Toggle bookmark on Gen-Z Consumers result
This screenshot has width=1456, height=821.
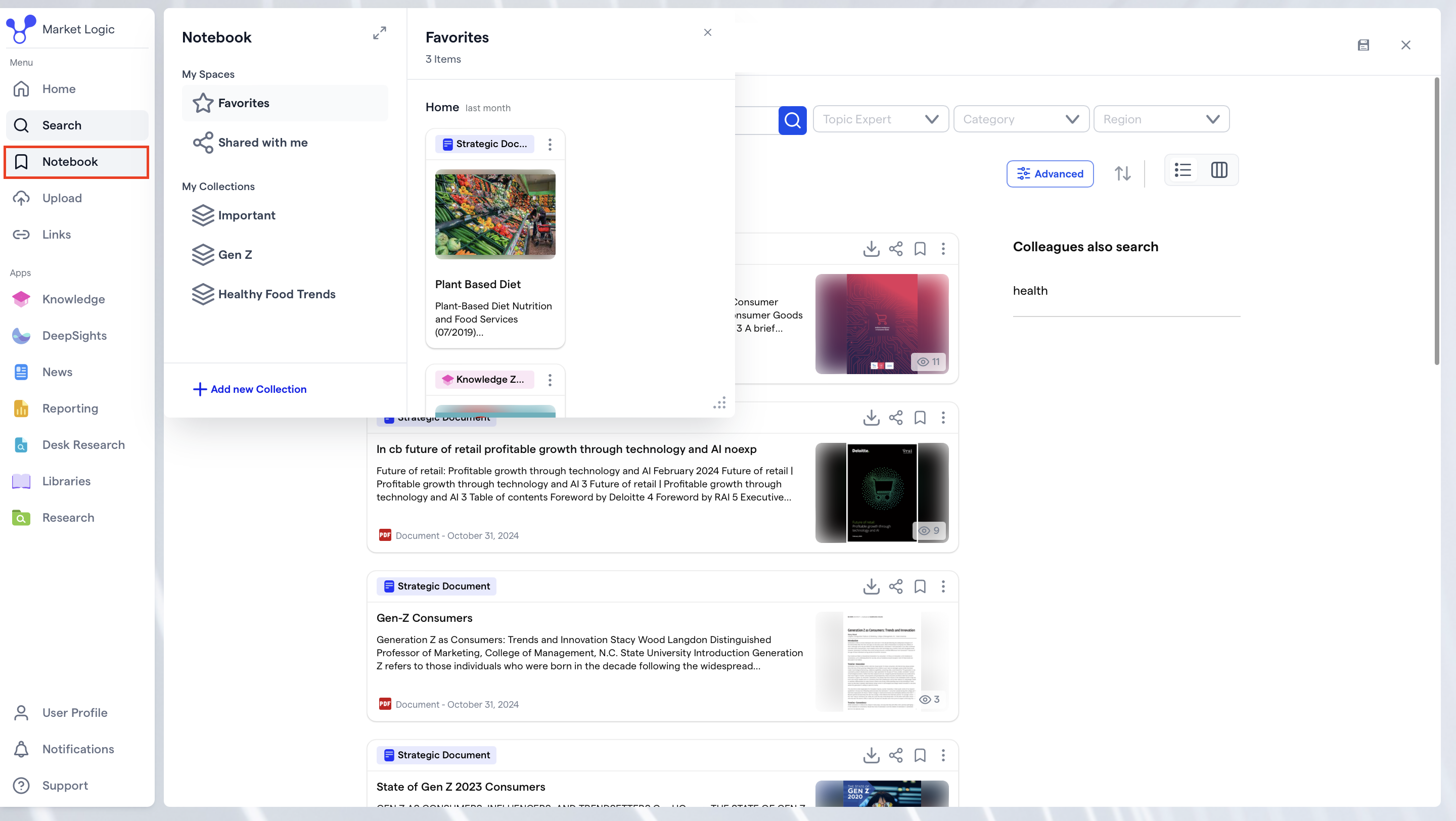[920, 586]
